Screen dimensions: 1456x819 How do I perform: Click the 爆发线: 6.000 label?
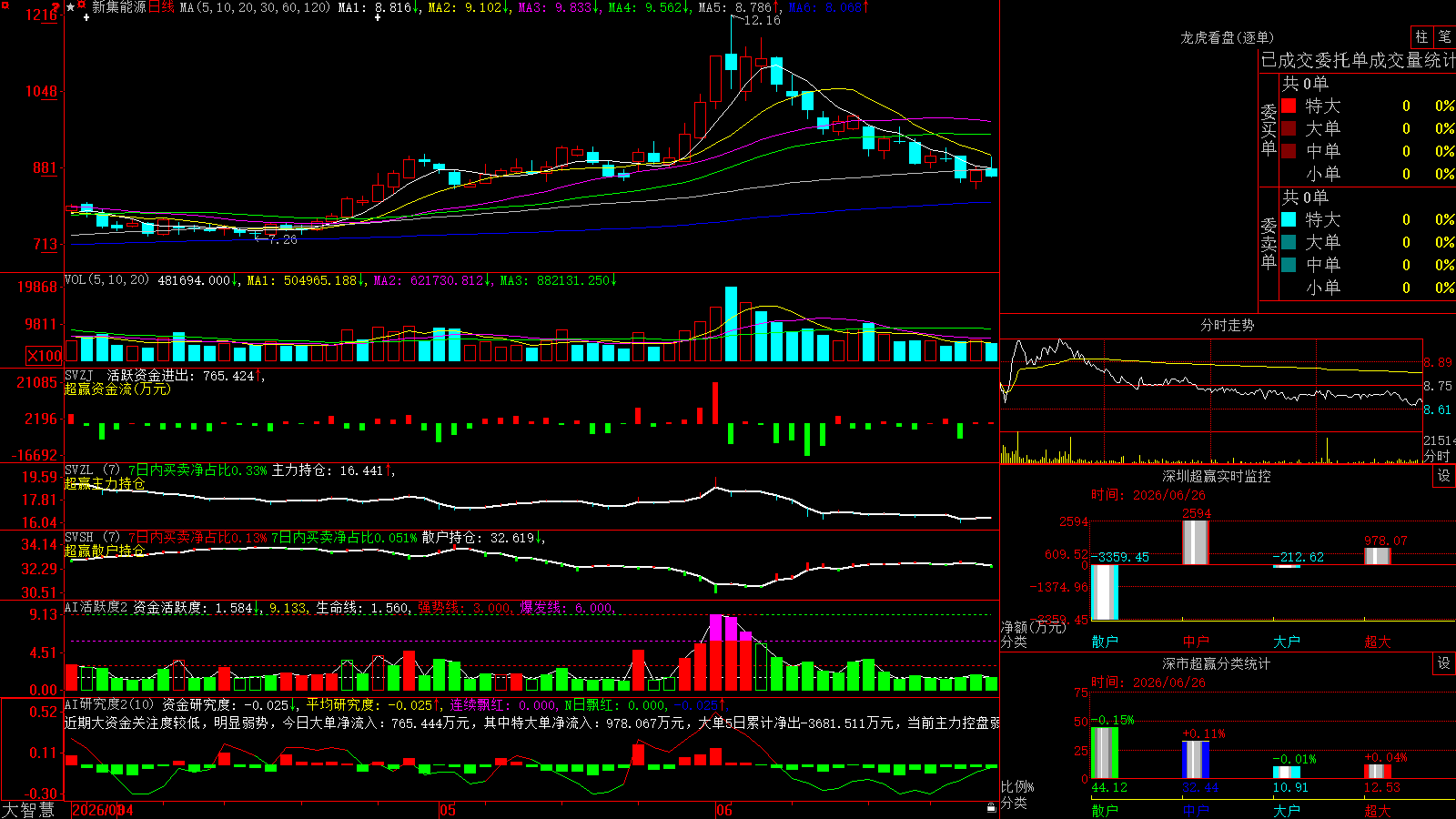tap(566, 607)
